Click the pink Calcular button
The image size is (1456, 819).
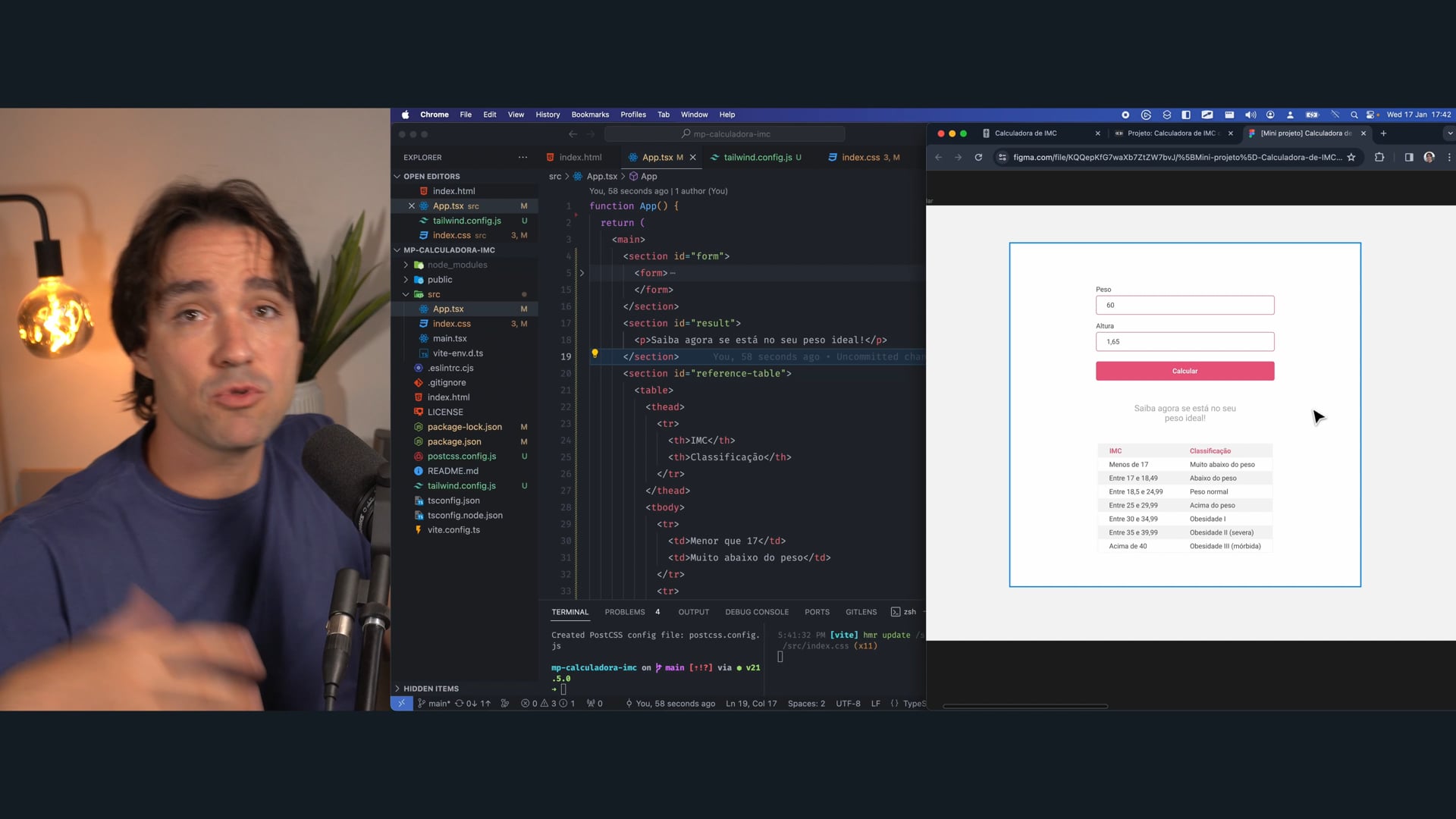(1185, 371)
